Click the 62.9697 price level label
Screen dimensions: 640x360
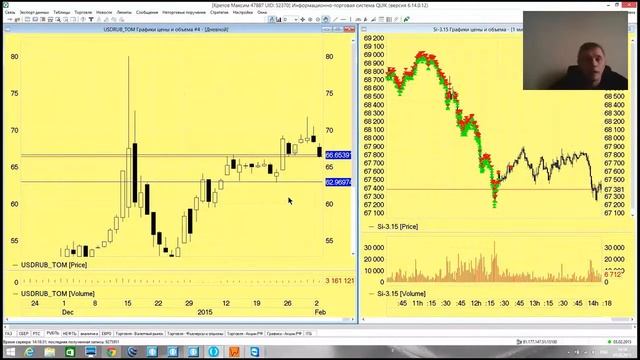click(338, 182)
